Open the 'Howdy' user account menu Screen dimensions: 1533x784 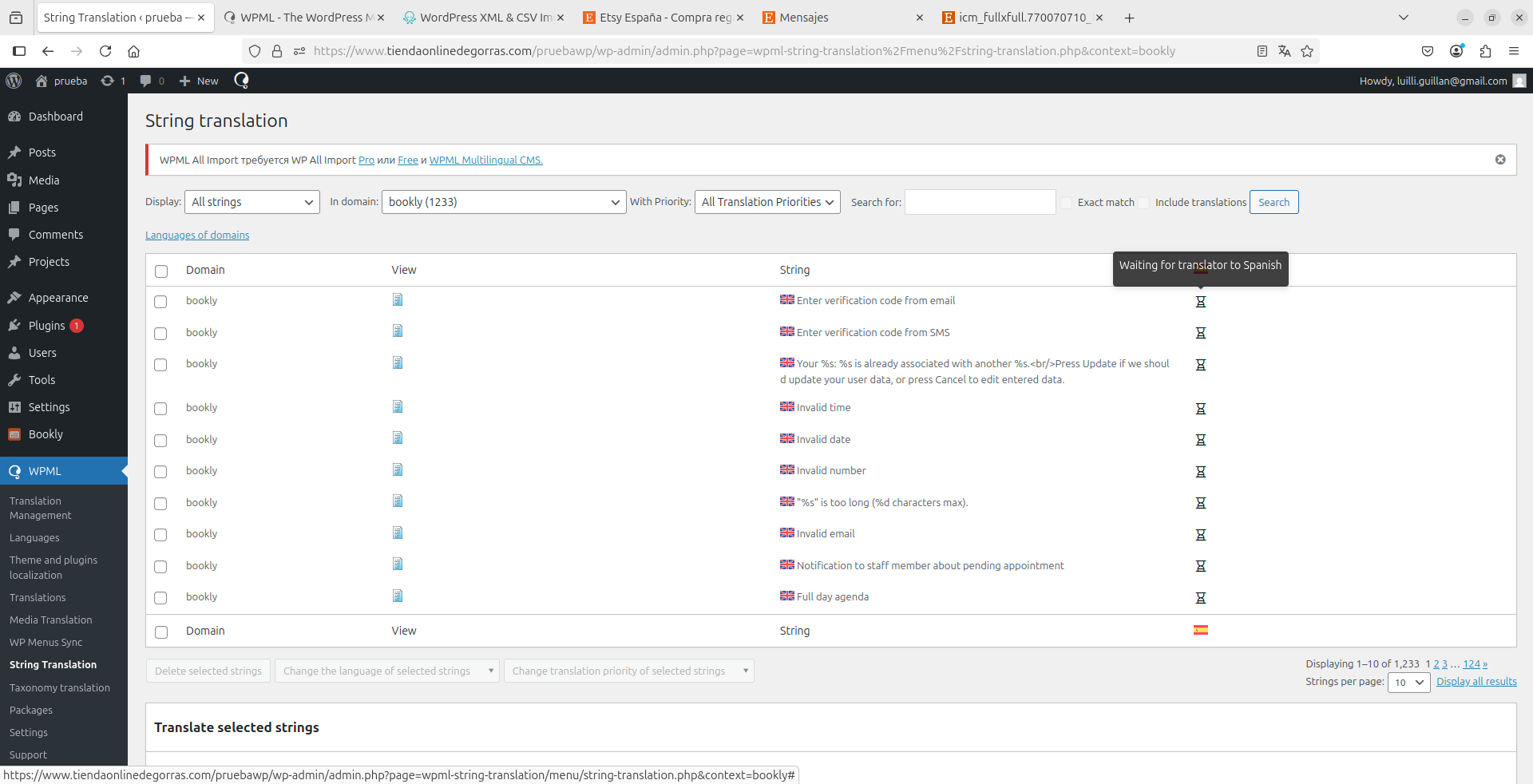(1442, 81)
